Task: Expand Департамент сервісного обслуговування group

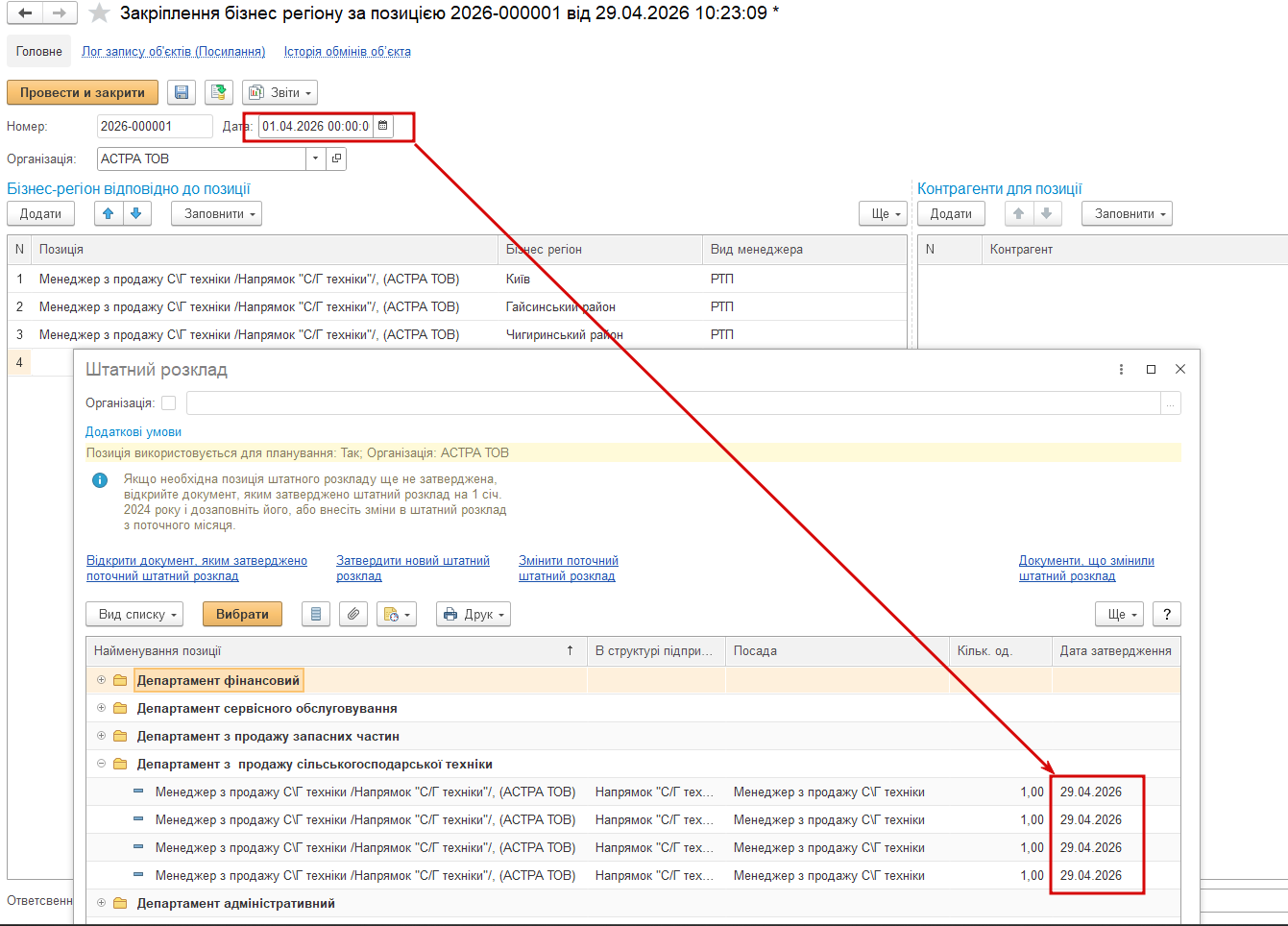Action: 101,708
